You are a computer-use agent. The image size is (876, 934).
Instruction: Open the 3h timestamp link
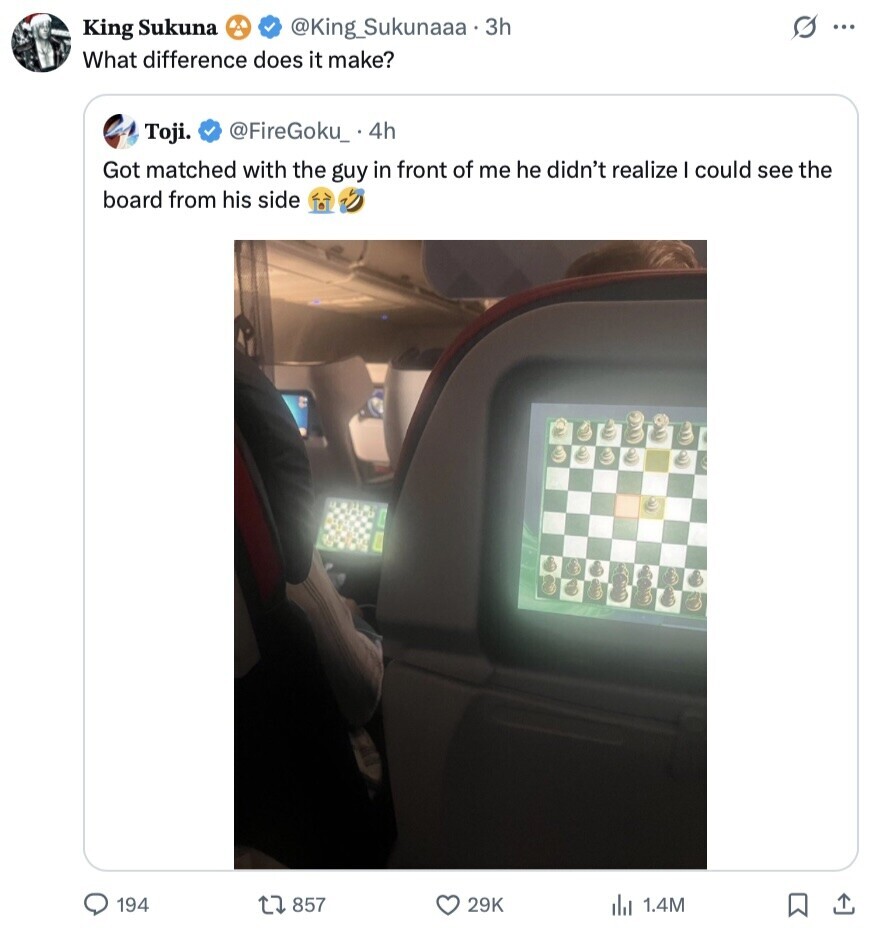pos(497,27)
